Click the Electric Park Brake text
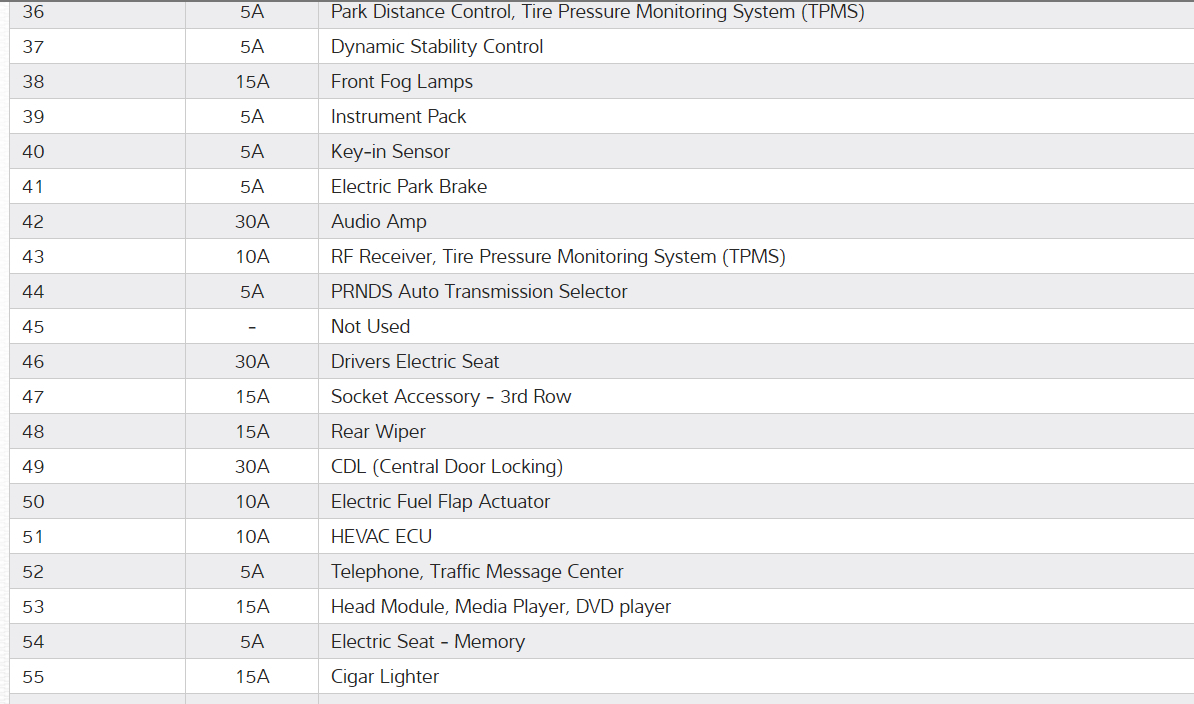The height and width of the screenshot is (704, 1194). pyautogui.click(x=409, y=187)
